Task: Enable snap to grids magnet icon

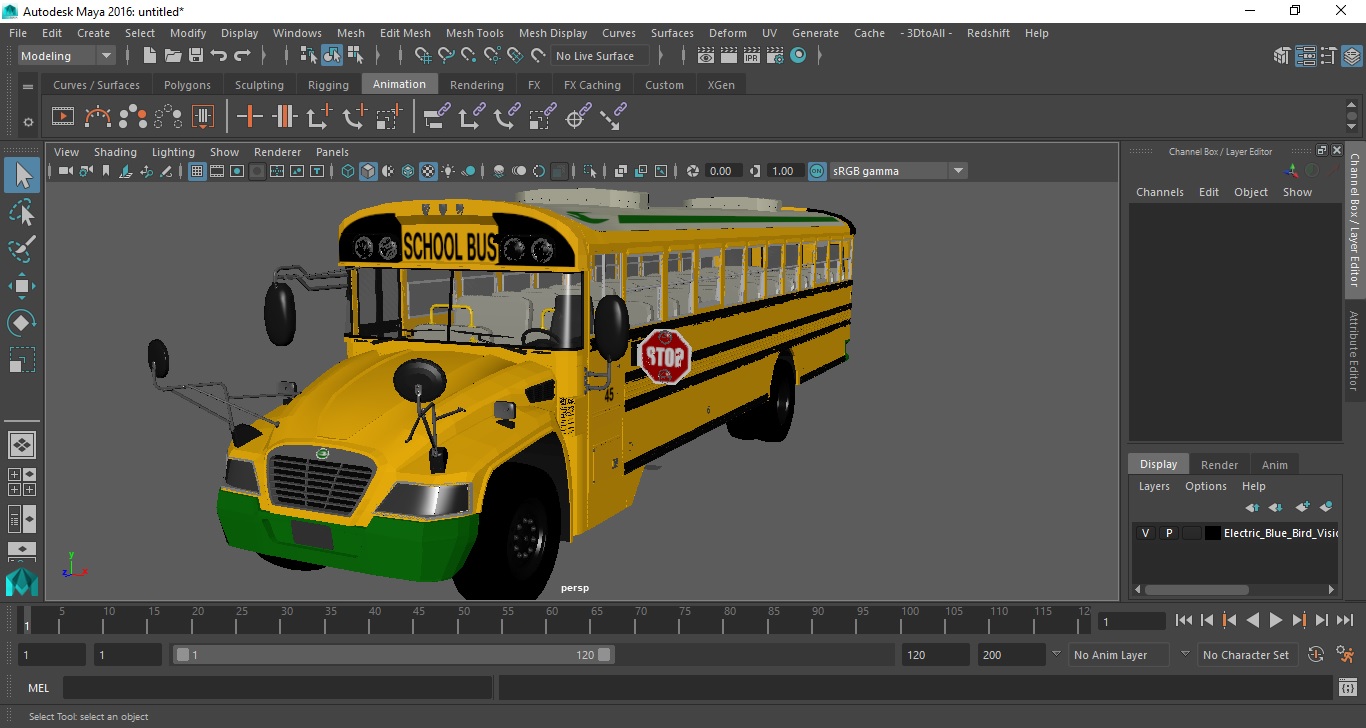Action: [x=423, y=55]
